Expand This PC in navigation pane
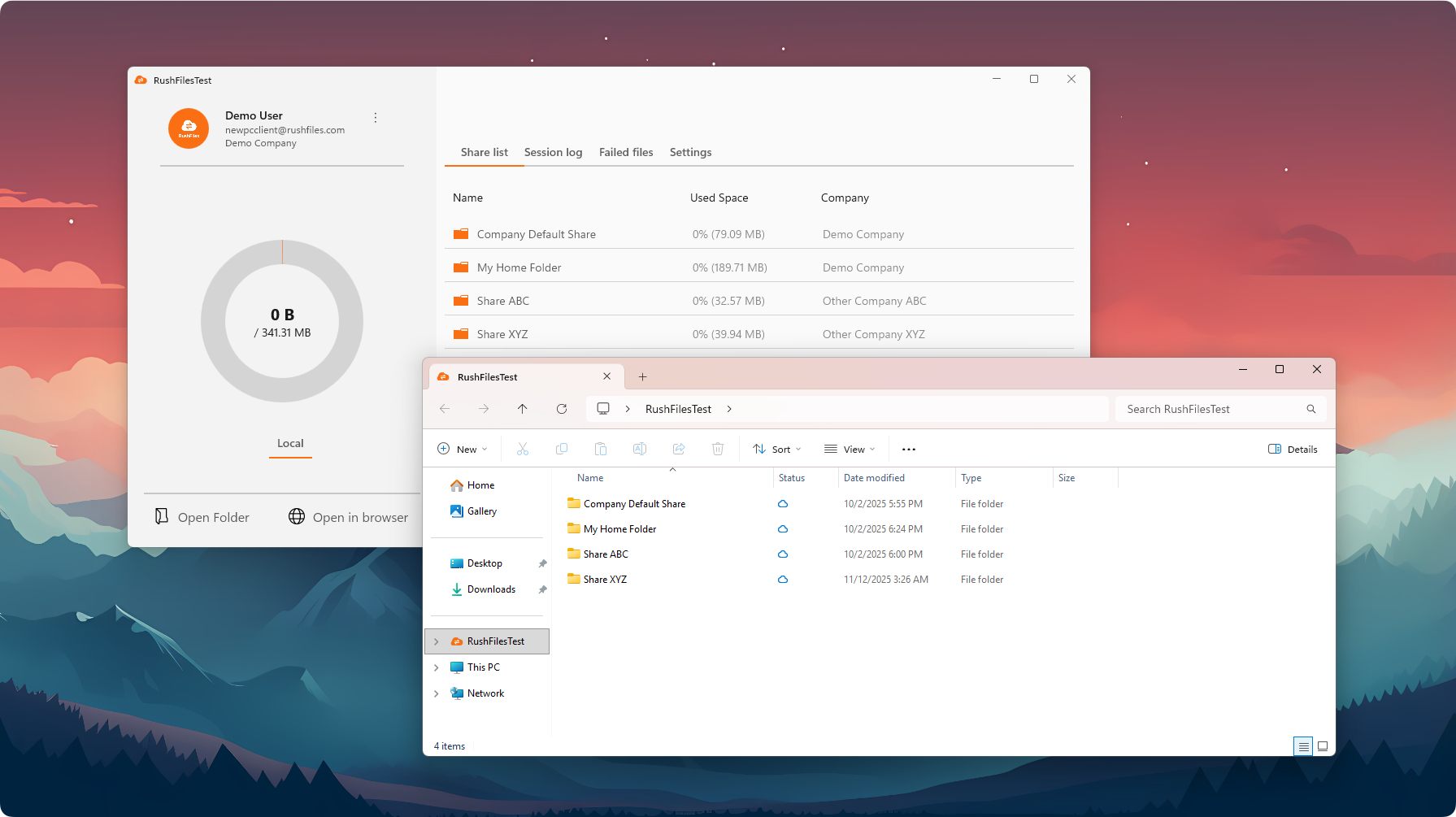 tap(437, 667)
